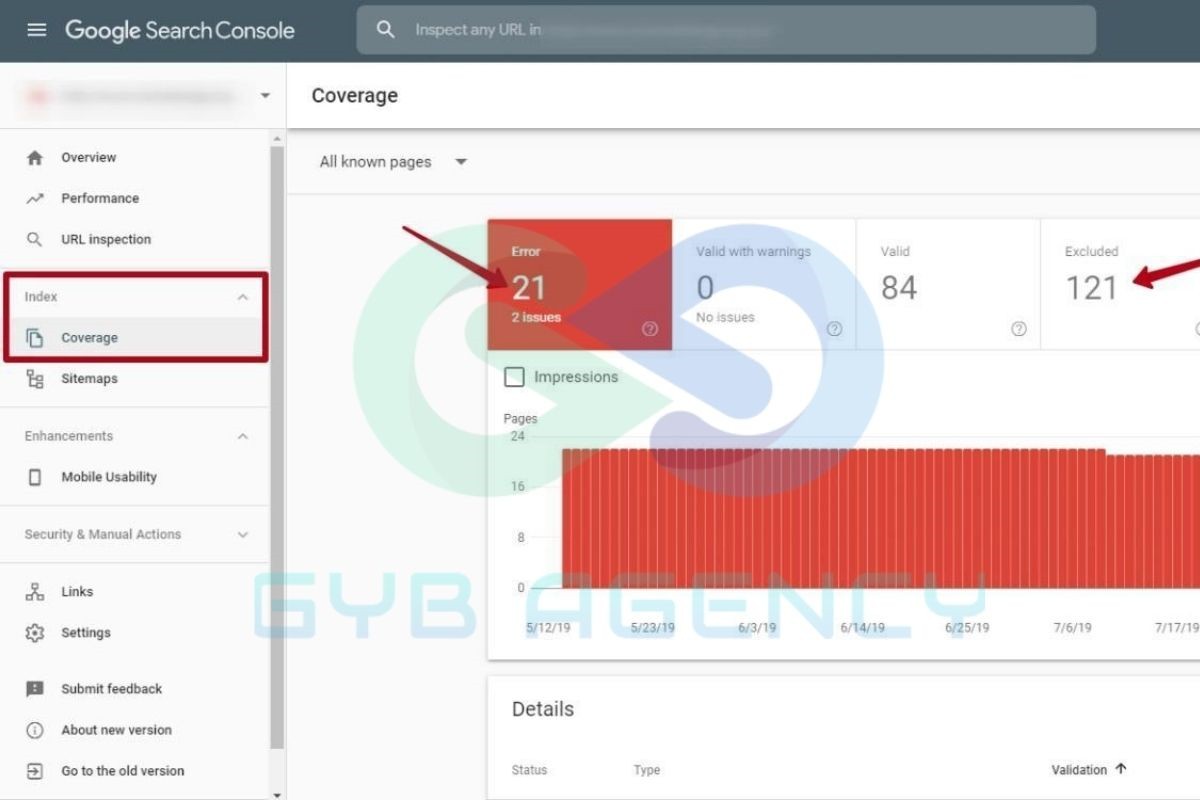
Task: Click the Submit feedback icon
Action: [x=35, y=689]
